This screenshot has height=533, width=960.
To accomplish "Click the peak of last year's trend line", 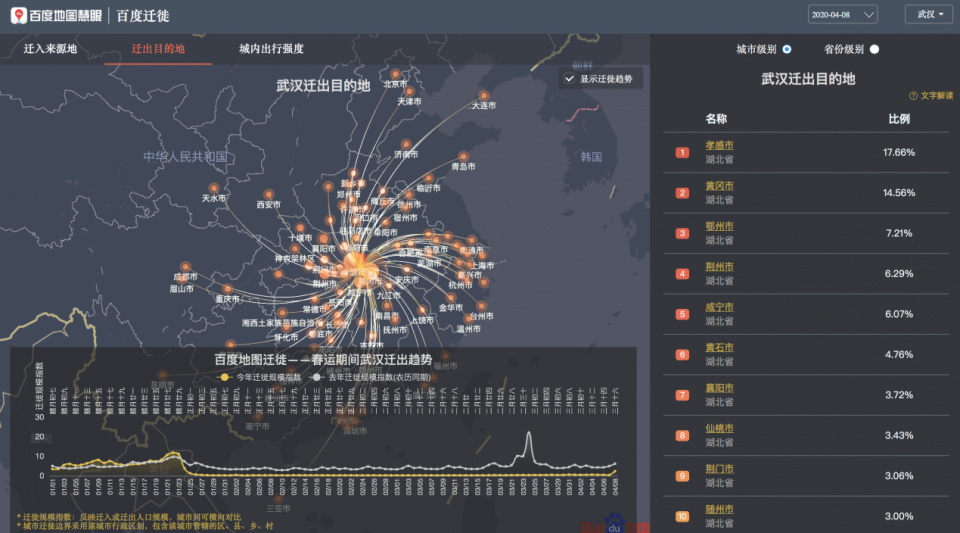I will (529, 433).
